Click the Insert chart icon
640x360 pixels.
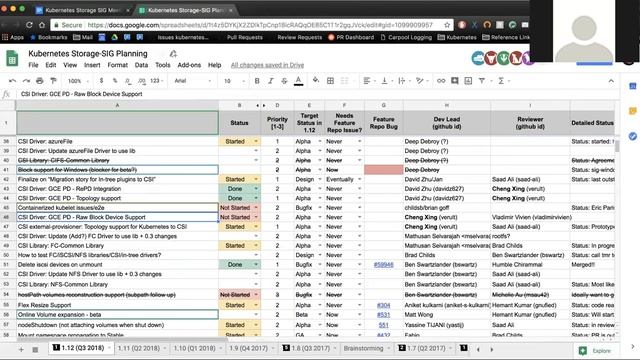coord(468,81)
